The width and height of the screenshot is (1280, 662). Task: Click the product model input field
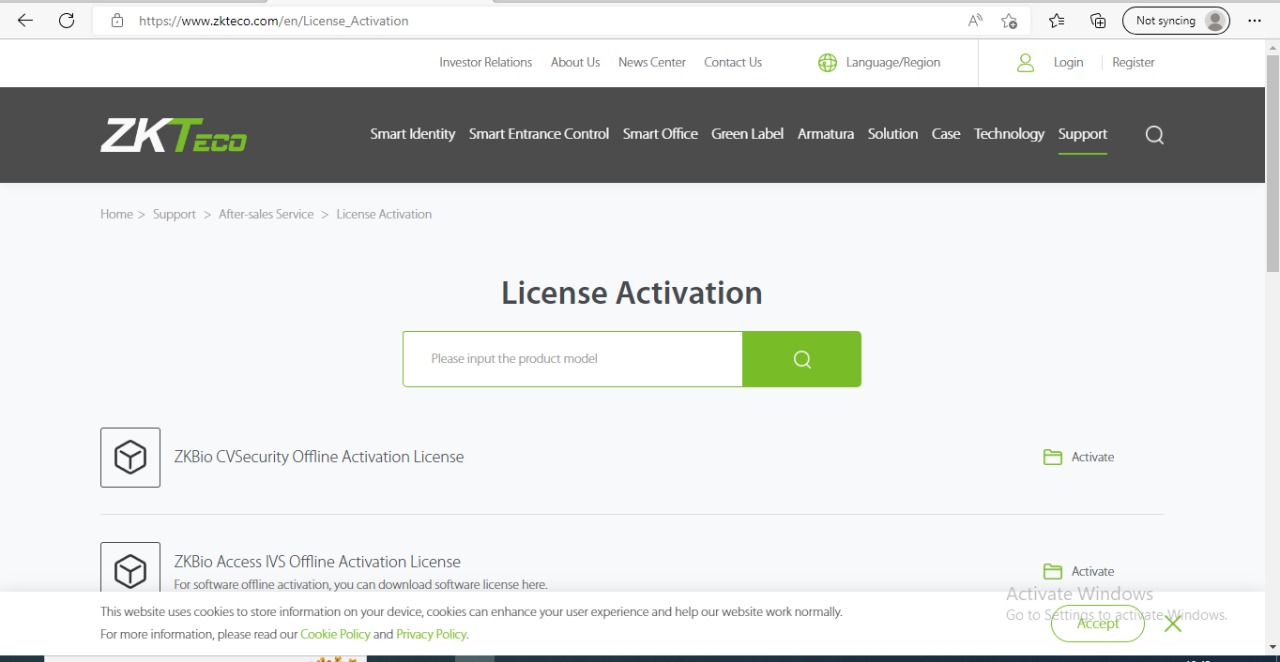click(x=573, y=359)
